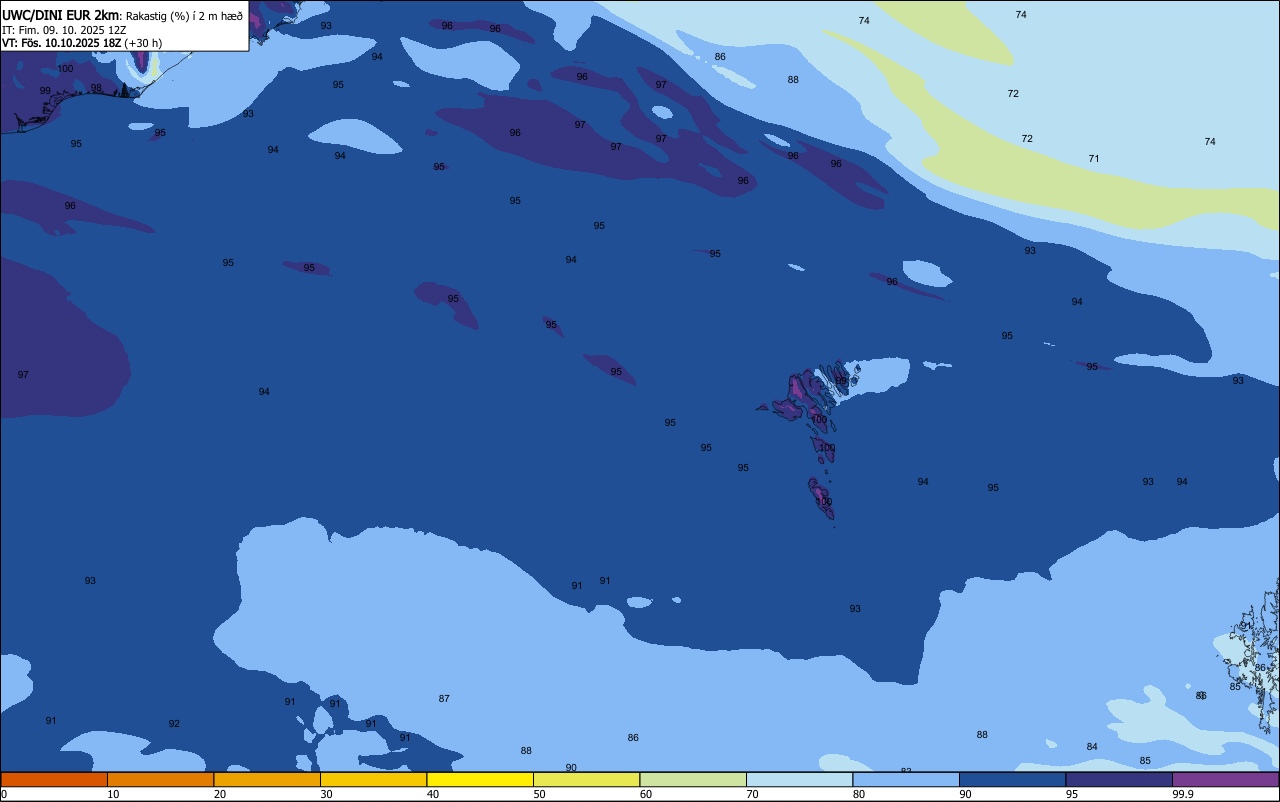Click the 90–95 dark blue legend swatch
Viewport: 1280px width, 802px height.
click(x=1012, y=779)
